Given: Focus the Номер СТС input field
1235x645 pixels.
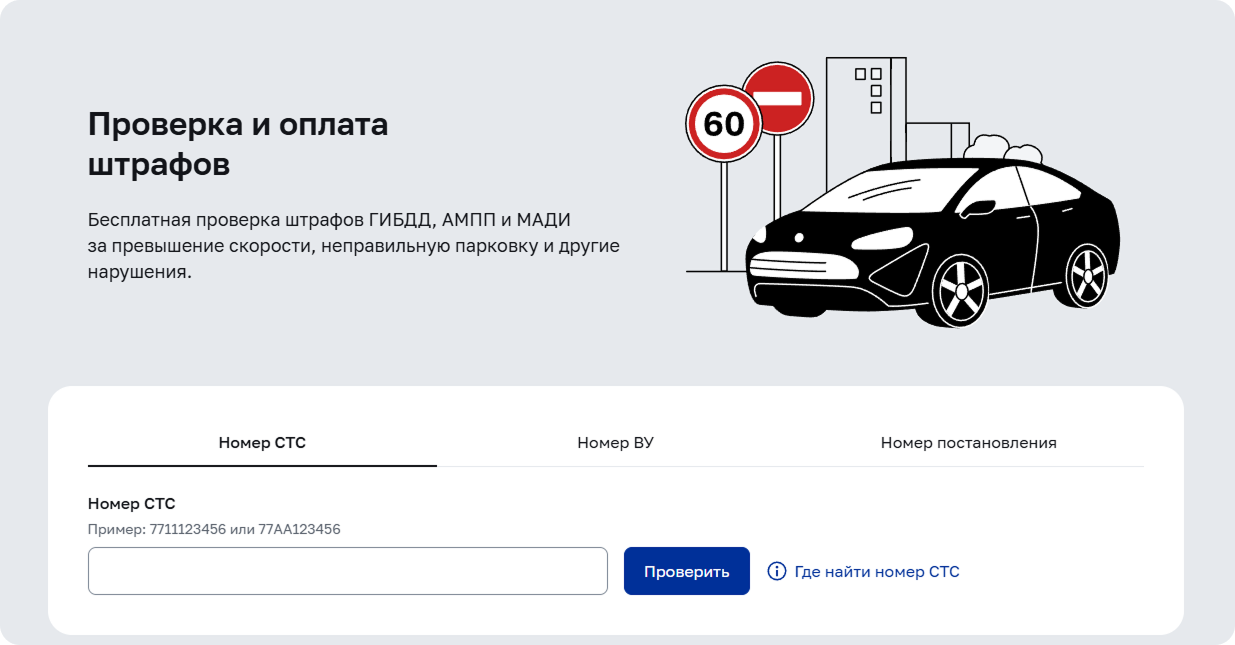Looking at the screenshot, I should [x=347, y=571].
